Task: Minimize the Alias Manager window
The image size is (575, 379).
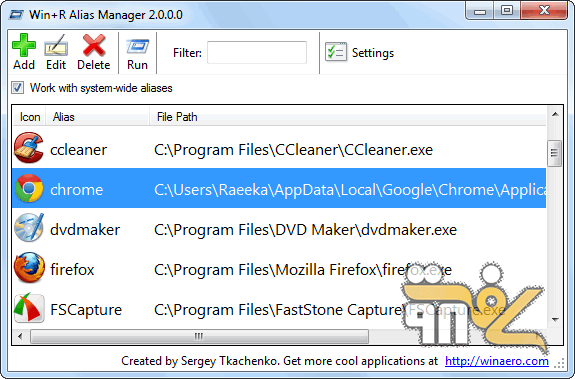Action: pos(480,11)
